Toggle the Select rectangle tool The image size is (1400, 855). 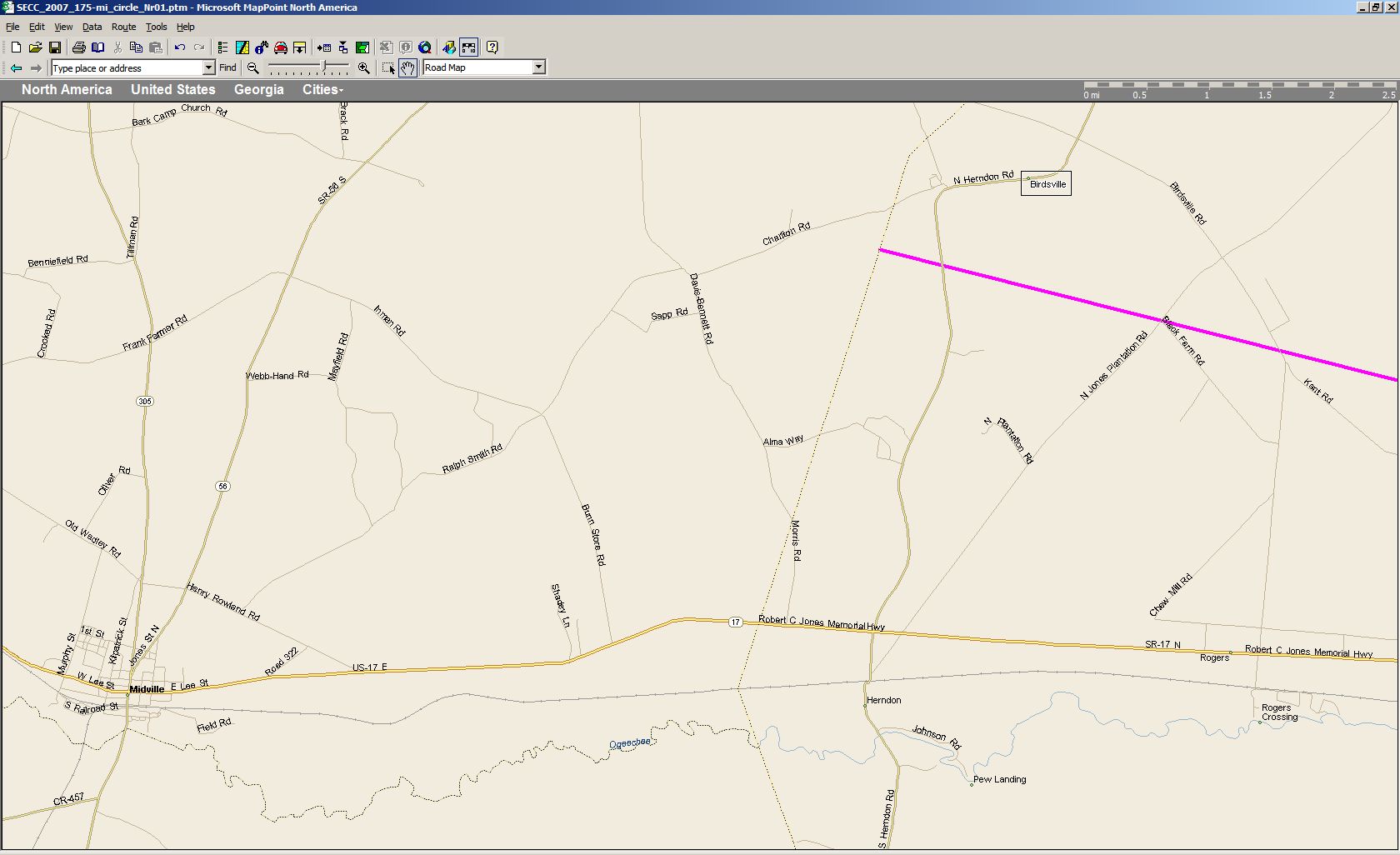pyautogui.click(x=388, y=68)
